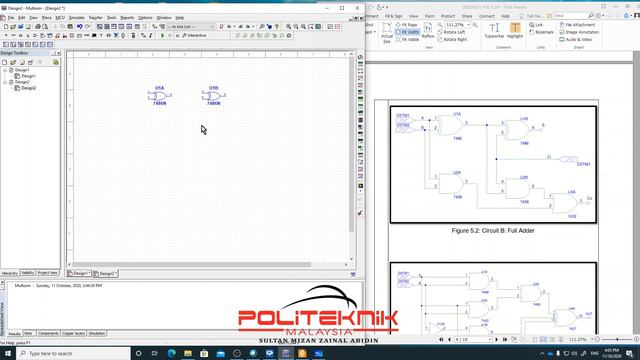Open the Results tab in spreadsheet view
The height and width of the screenshot is (360, 640).
click(14, 333)
